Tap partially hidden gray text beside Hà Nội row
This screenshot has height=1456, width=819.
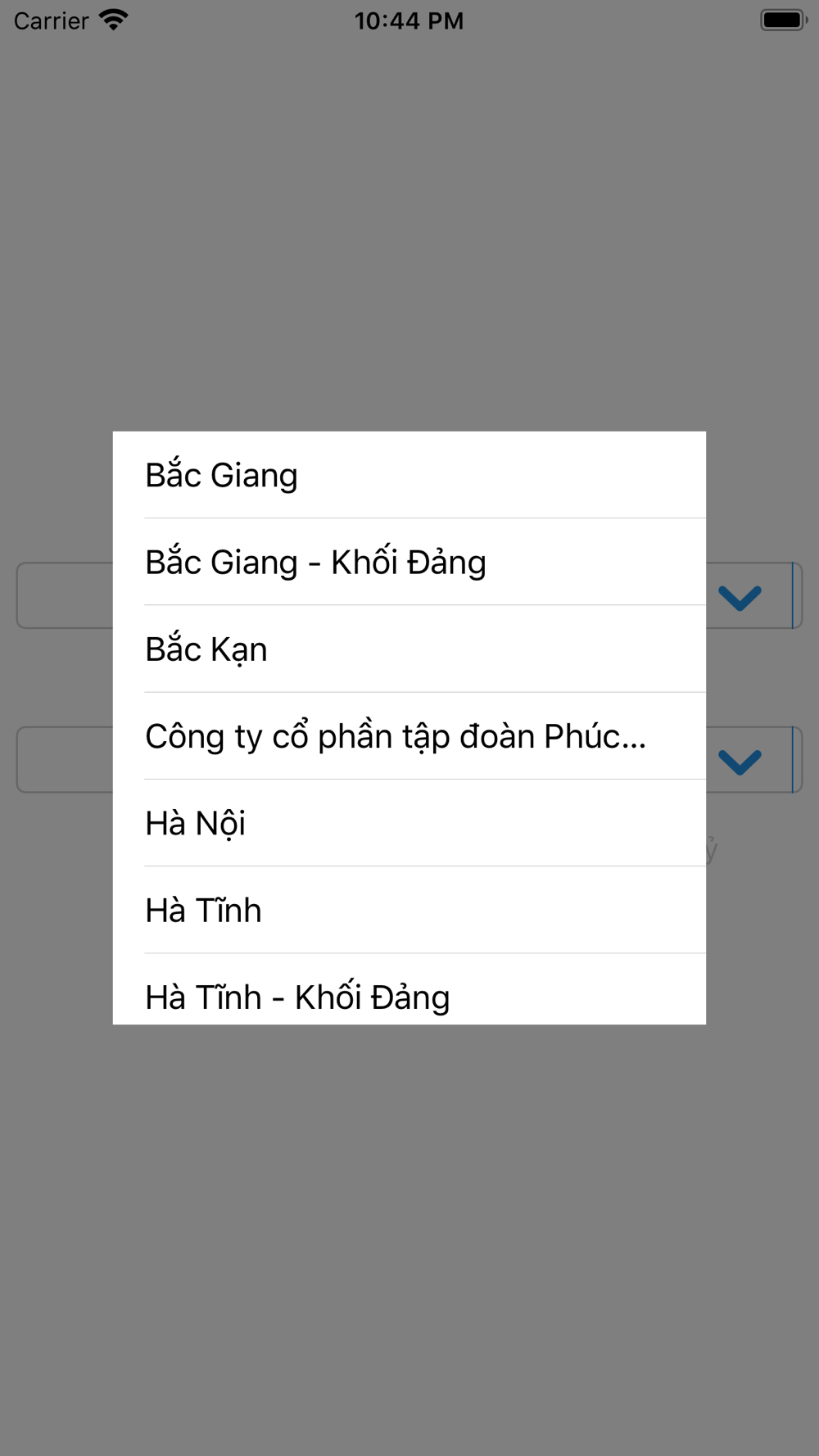(713, 850)
